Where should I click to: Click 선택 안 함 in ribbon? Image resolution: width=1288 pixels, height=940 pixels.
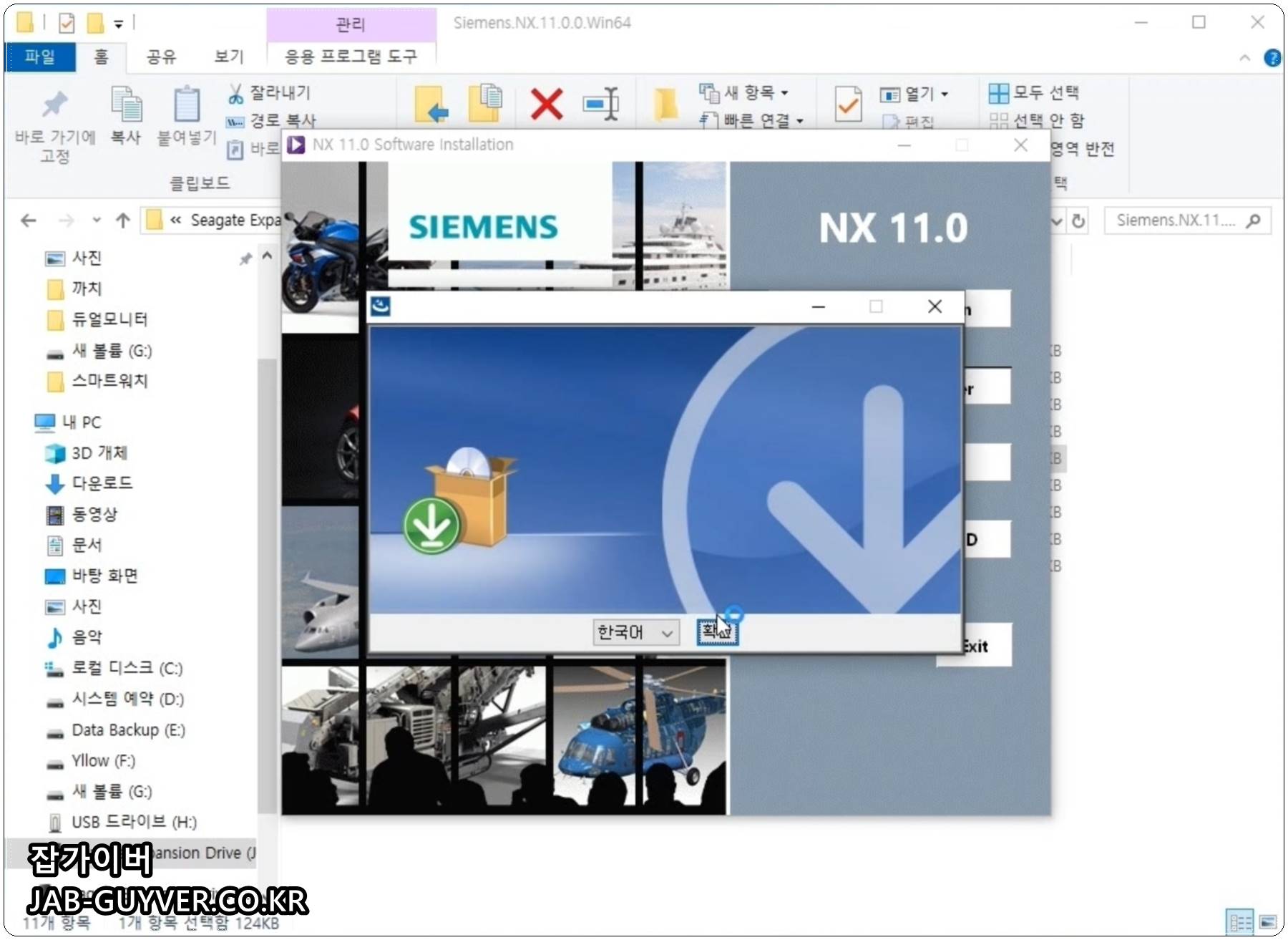1037,120
